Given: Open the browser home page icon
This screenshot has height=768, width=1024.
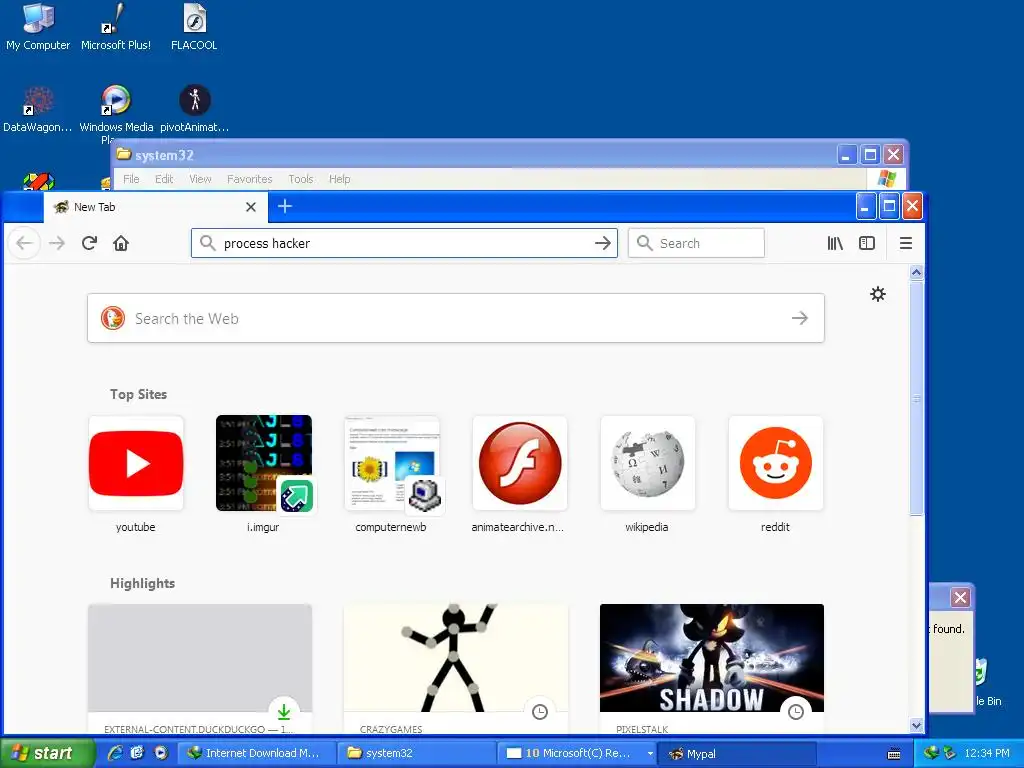Looking at the screenshot, I should coord(121,244).
